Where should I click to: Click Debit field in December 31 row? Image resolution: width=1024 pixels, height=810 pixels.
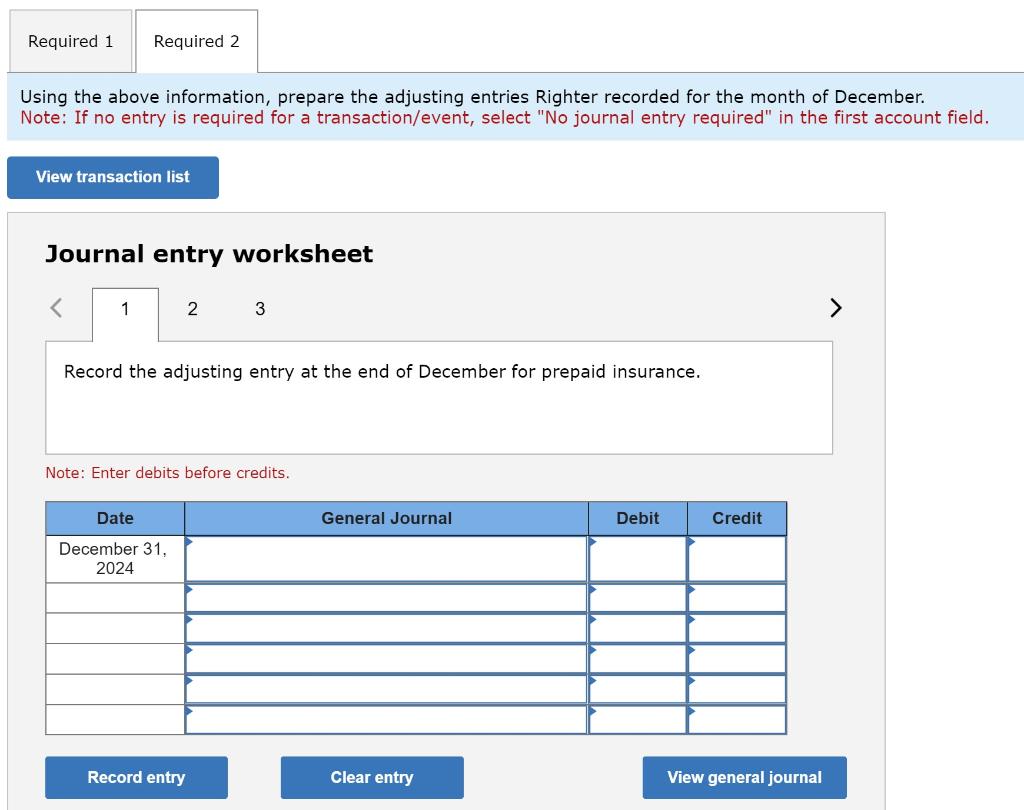pyautogui.click(x=638, y=559)
